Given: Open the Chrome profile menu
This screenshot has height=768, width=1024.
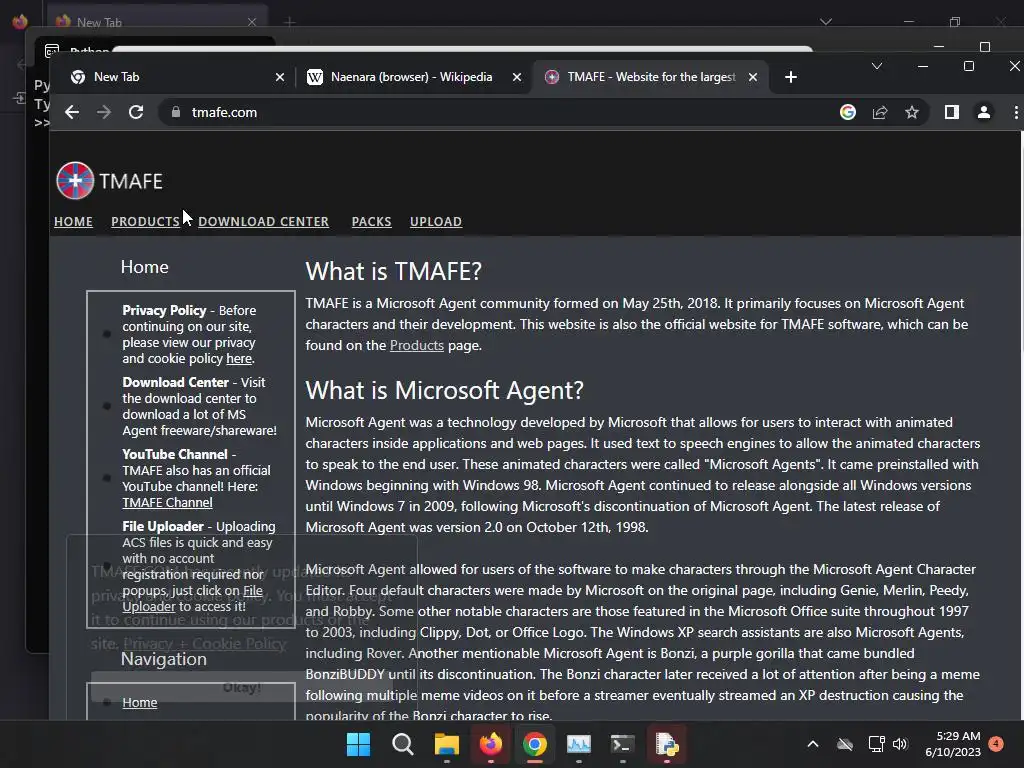Looking at the screenshot, I should 984,112.
